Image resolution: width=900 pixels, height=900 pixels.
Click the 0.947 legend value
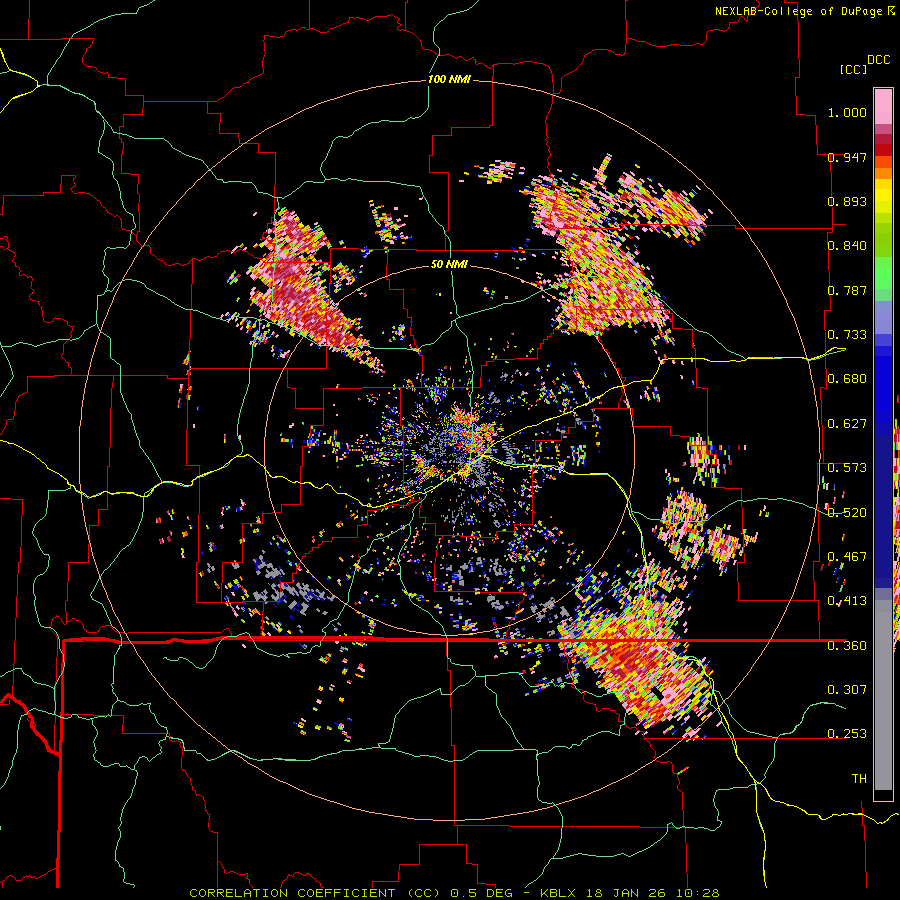click(x=847, y=157)
